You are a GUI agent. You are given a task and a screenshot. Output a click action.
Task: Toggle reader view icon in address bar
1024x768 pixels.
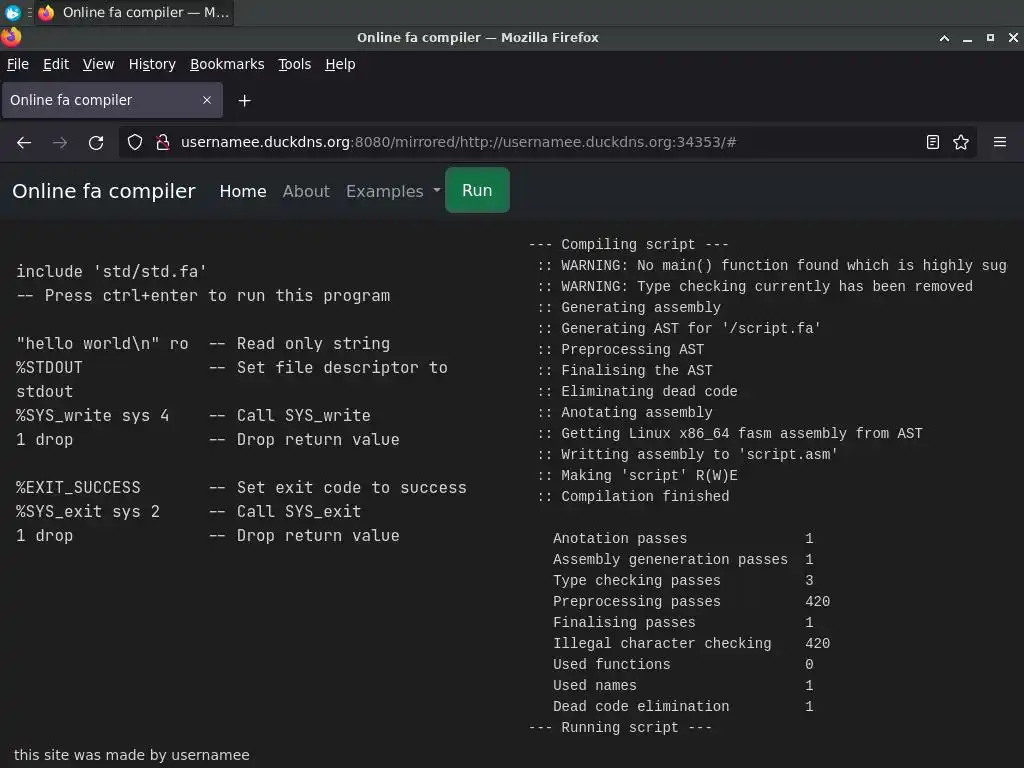933,142
